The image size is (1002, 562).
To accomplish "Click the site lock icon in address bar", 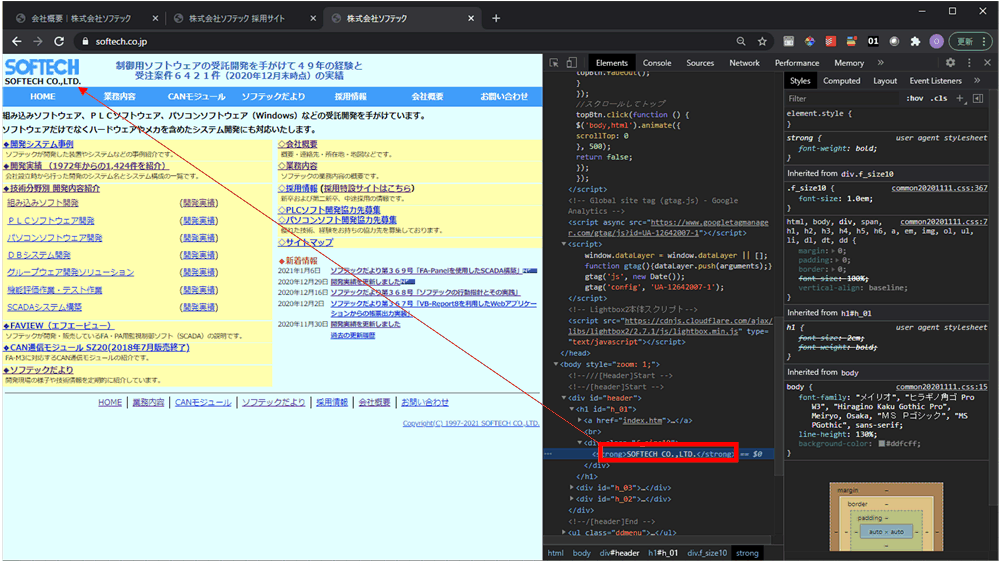I will tap(85, 42).
